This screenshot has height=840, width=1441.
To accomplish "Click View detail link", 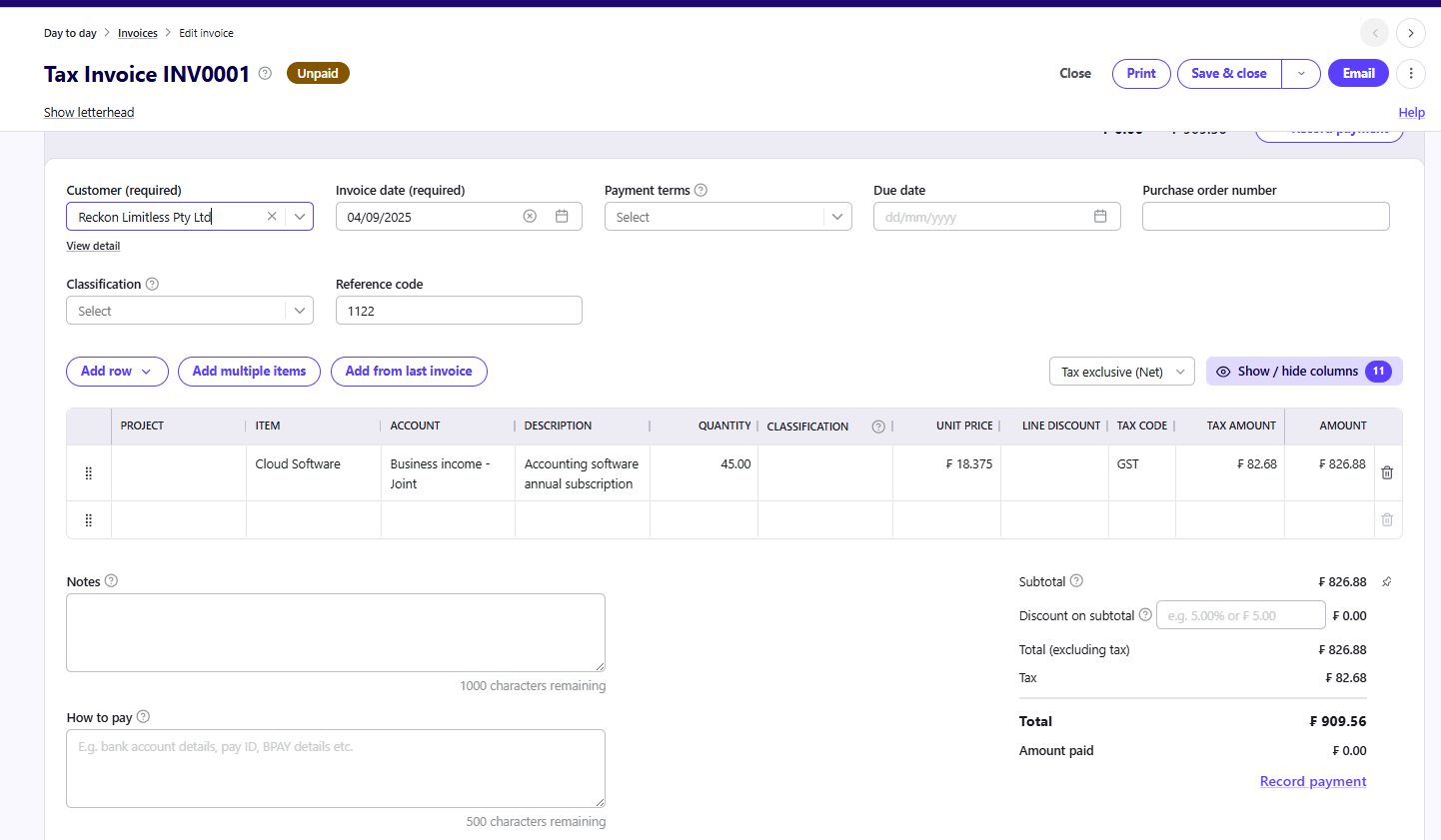I will point(93,246).
